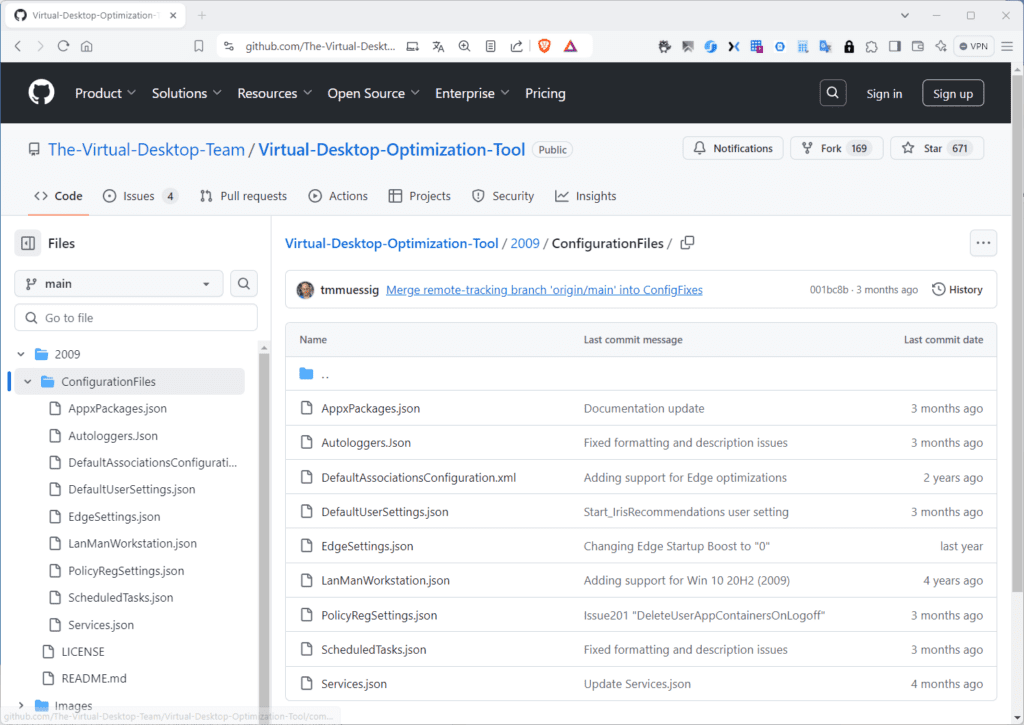Open the Security tab

click(x=503, y=196)
